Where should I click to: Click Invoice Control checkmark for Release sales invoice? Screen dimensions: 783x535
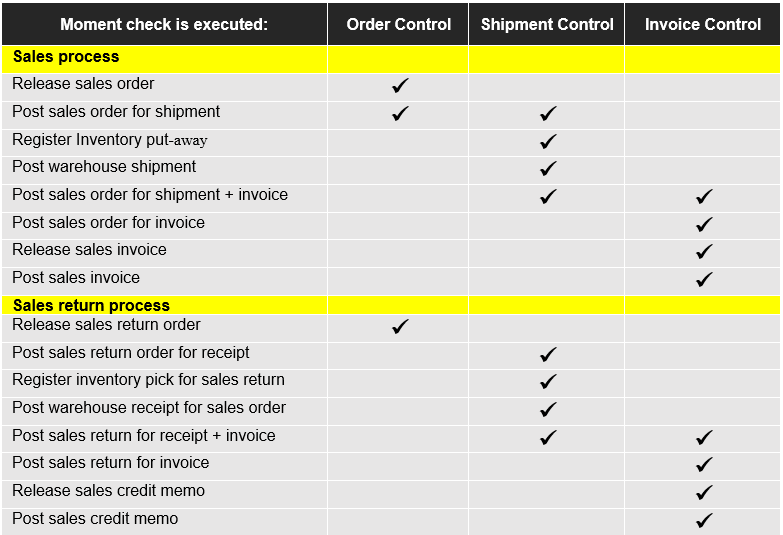pyautogui.click(x=704, y=251)
